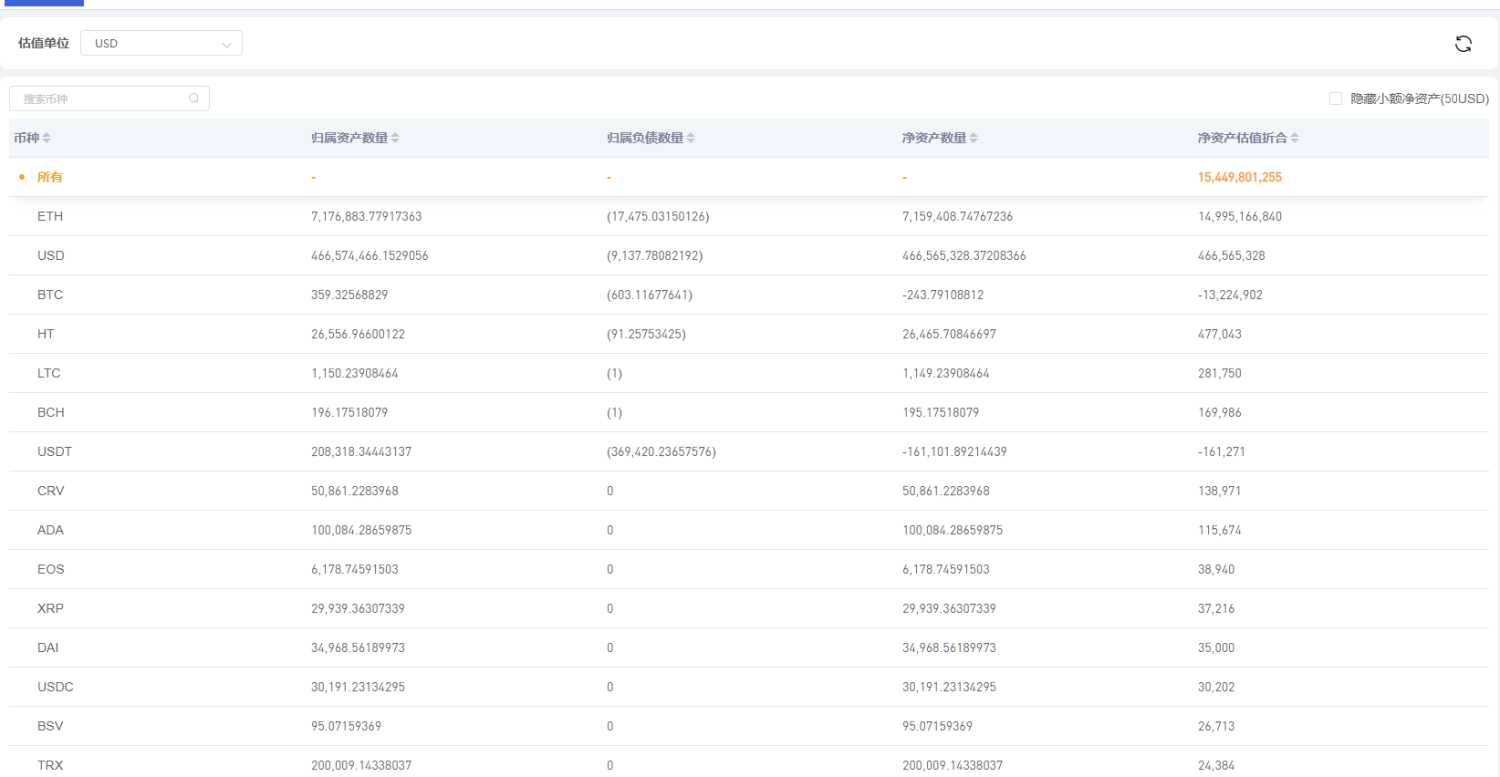Screen dimensions: 1500x777
Task: Click the USD currency row name
Action: [51, 255]
